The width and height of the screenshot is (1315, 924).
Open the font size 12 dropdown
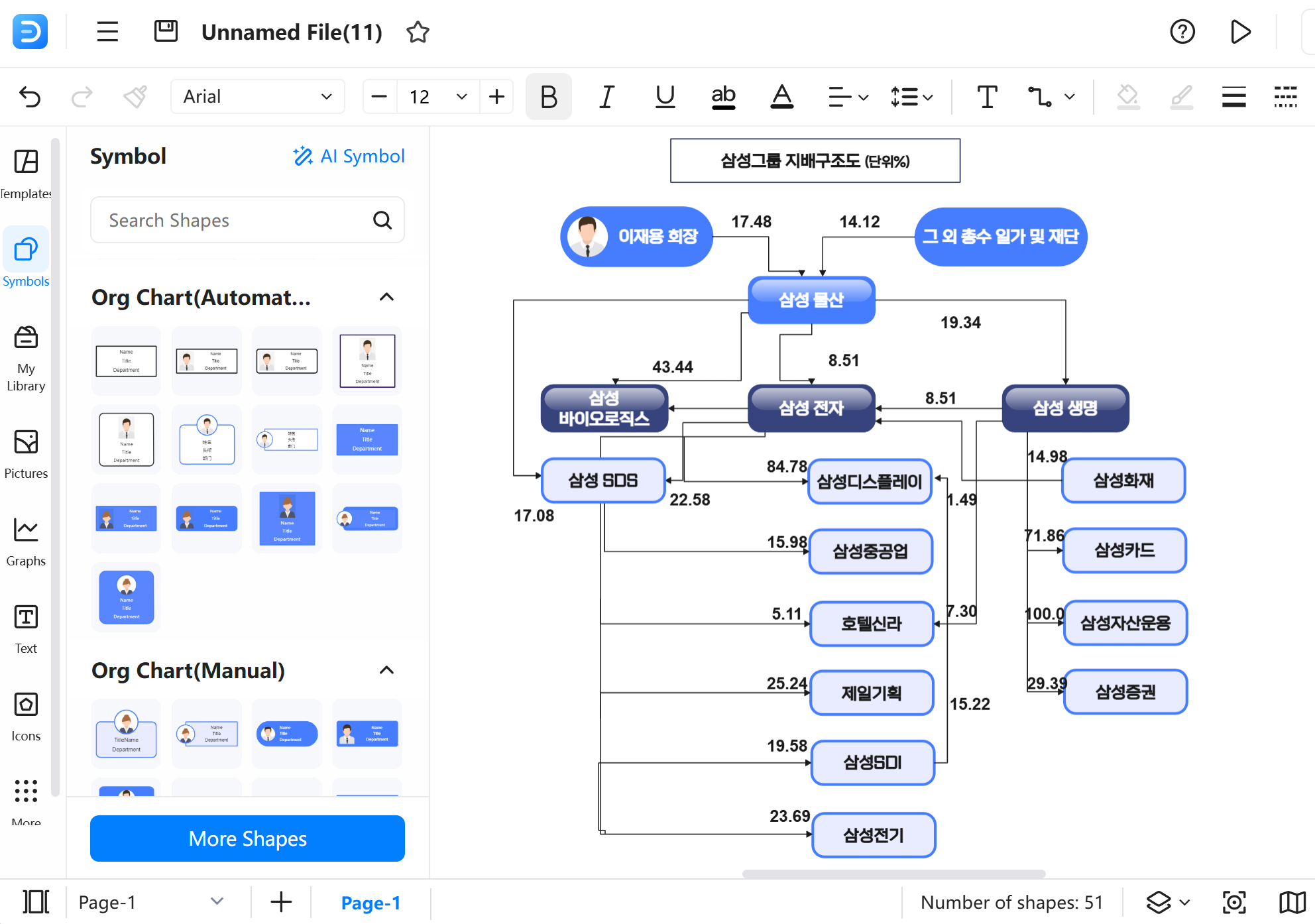click(438, 97)
